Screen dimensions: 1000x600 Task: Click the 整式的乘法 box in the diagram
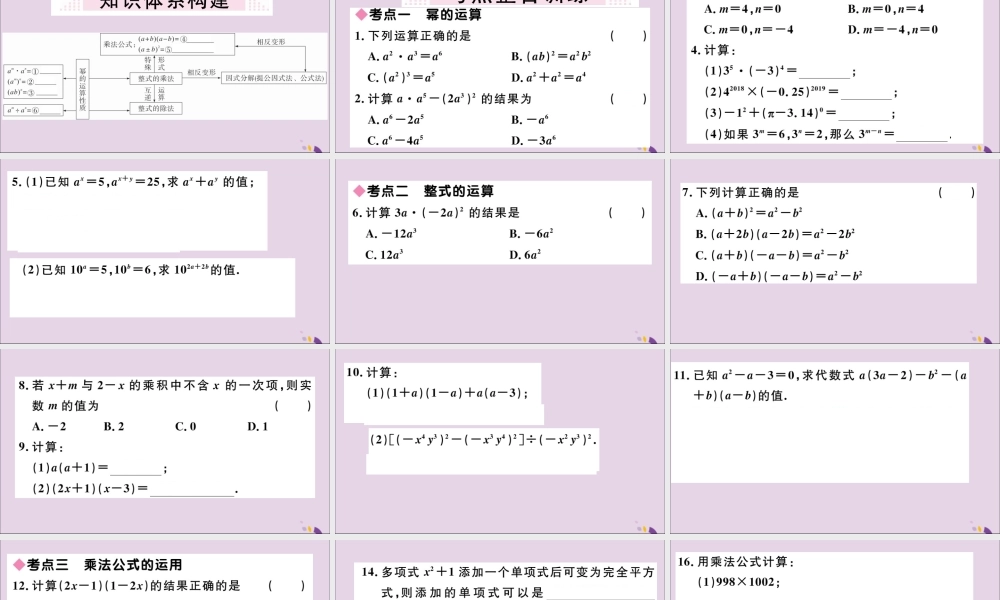pos(156,78)
